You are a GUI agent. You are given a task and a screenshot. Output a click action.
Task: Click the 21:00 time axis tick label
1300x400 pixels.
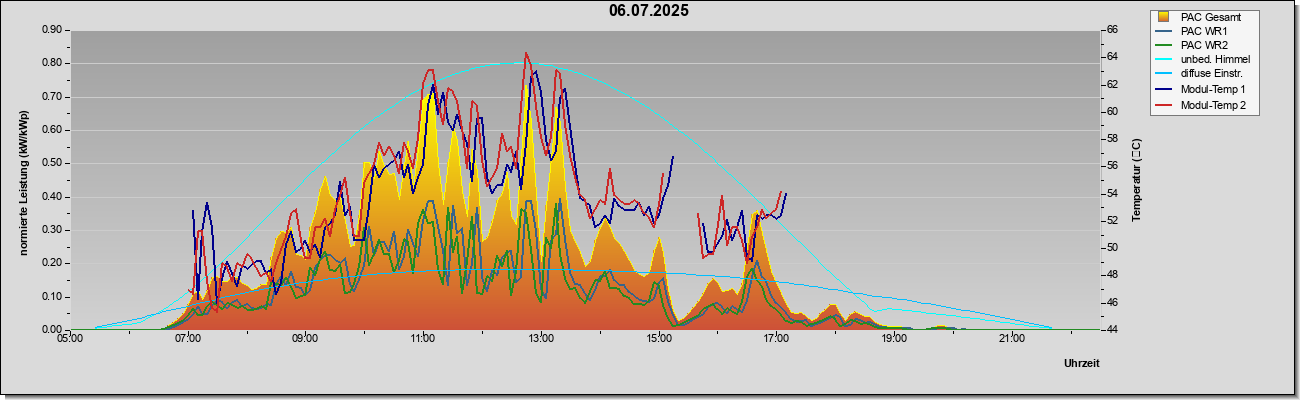pyautogui.click(x=1011, y=339)
